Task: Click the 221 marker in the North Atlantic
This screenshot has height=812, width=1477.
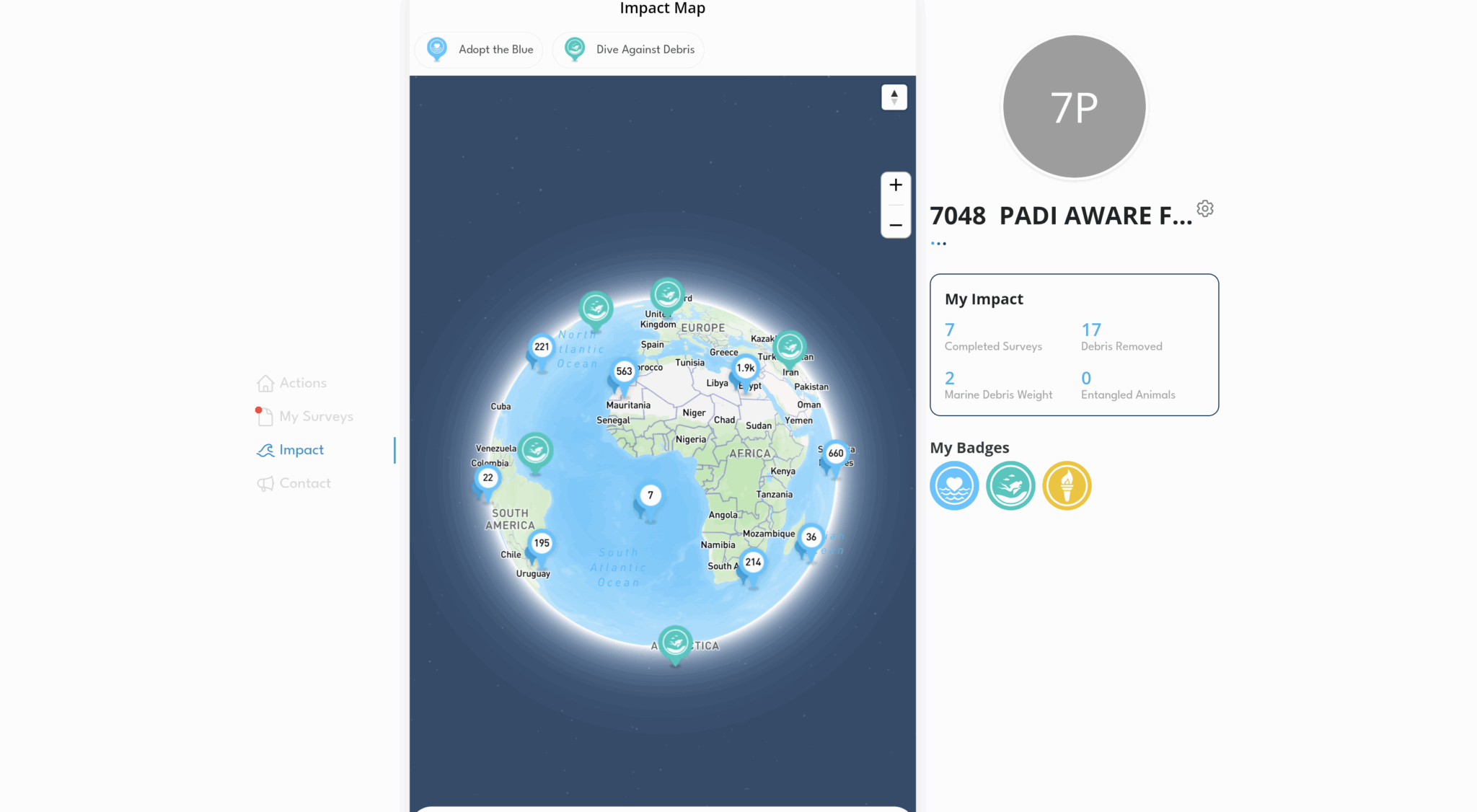Action: coord(540,347)
